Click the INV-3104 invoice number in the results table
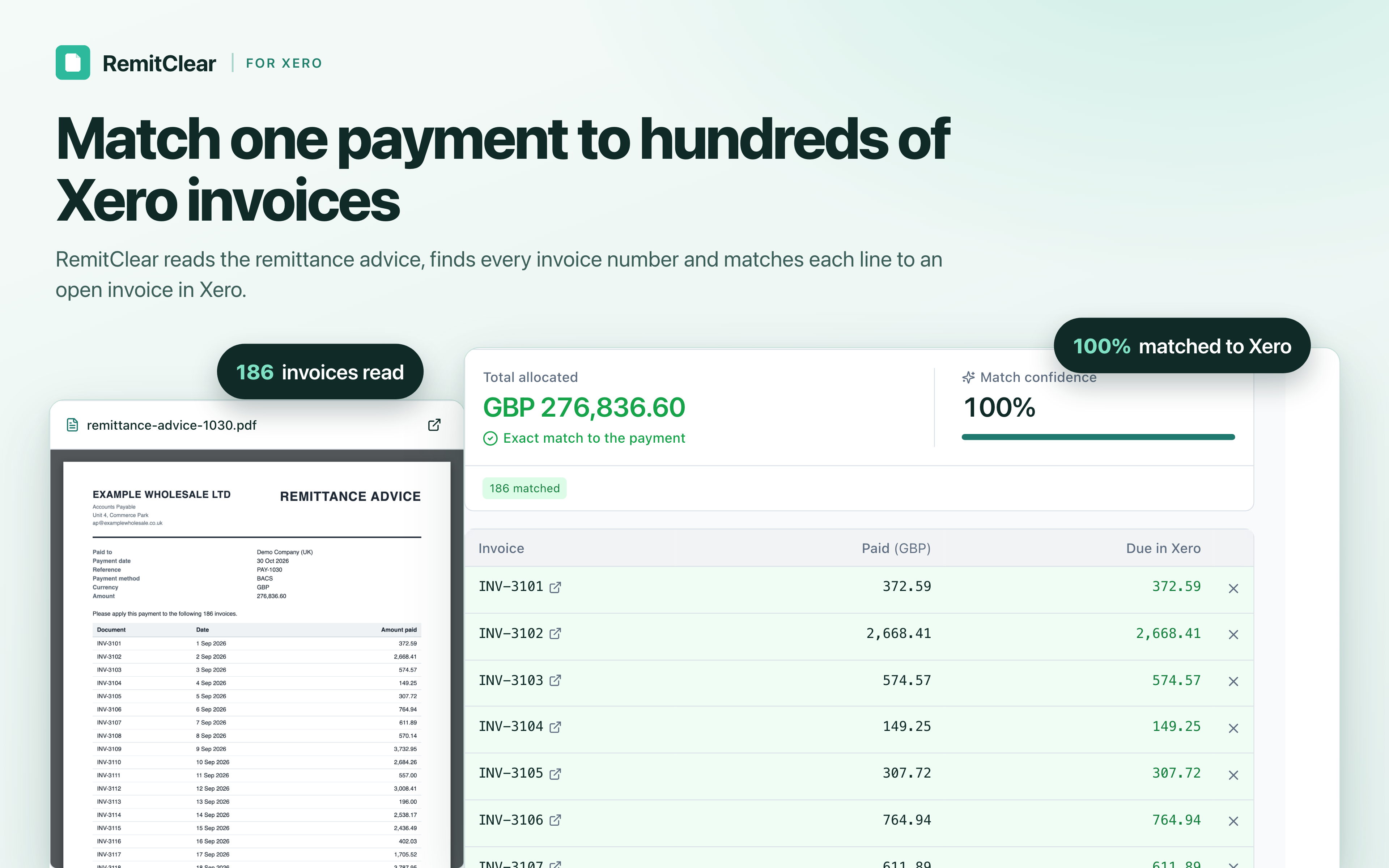Screen dimensions: 1389x868 [511, 727]
